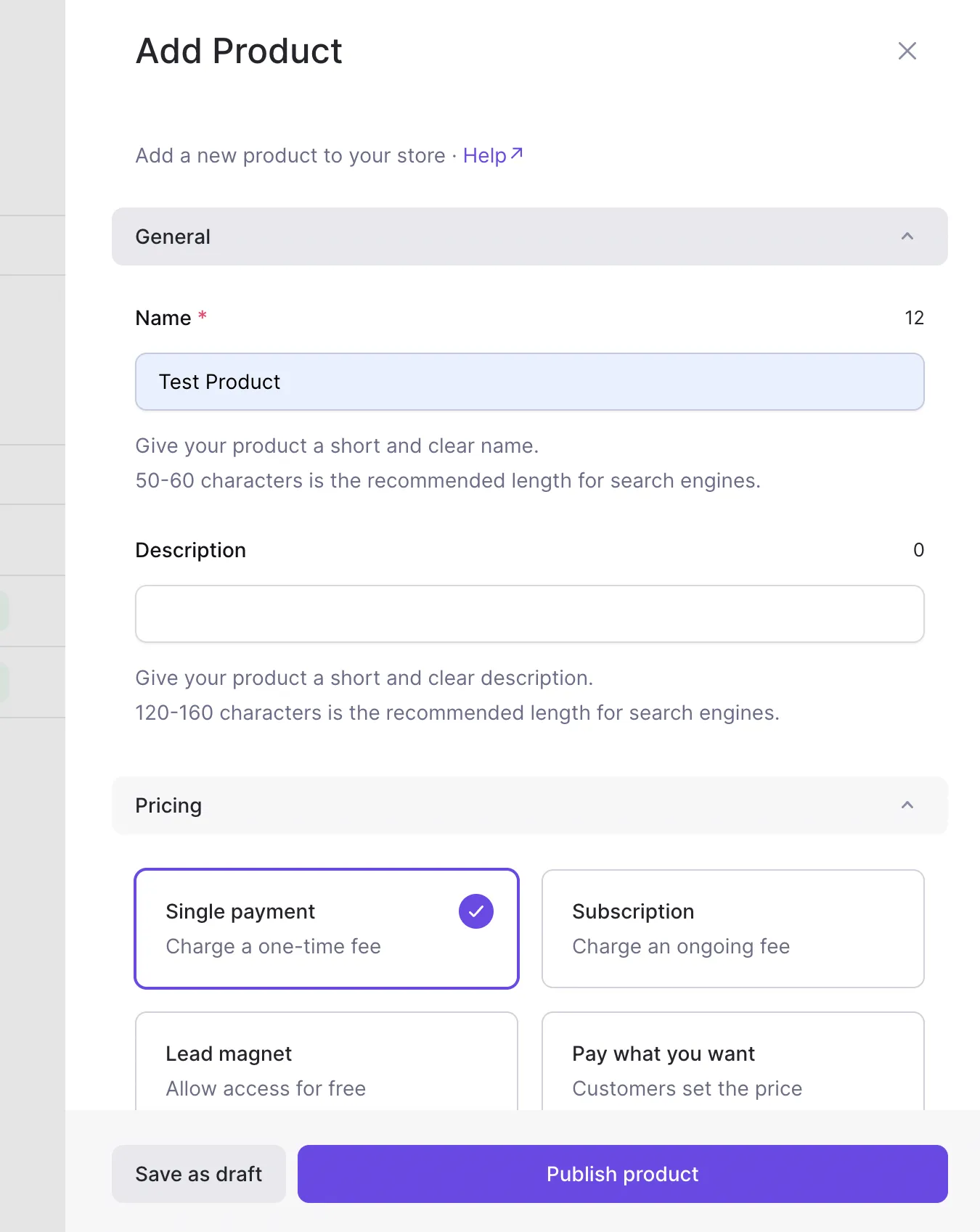Click the General section title
980x1232 pixels.
173,237
